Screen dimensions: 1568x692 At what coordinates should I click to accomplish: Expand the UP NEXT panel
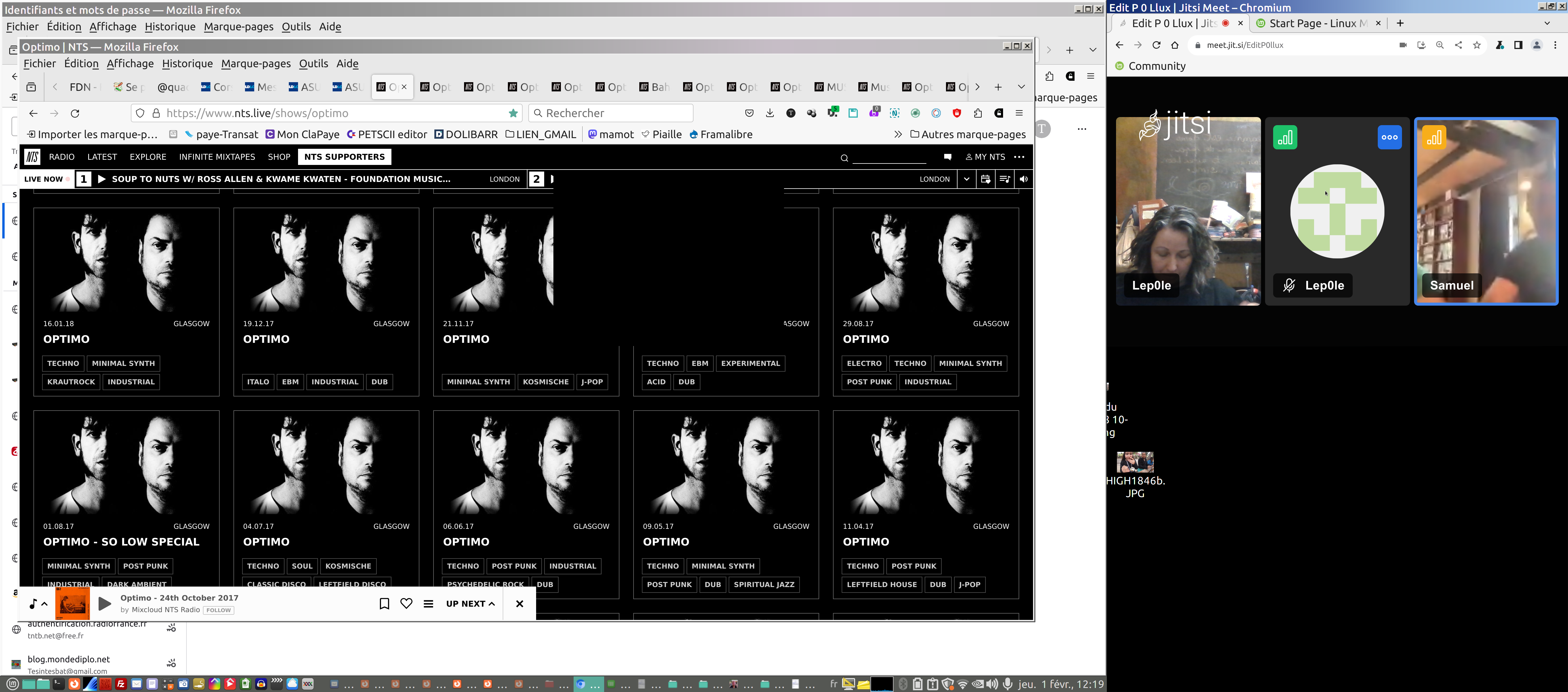pyautogui.click(x=470, y=604)
